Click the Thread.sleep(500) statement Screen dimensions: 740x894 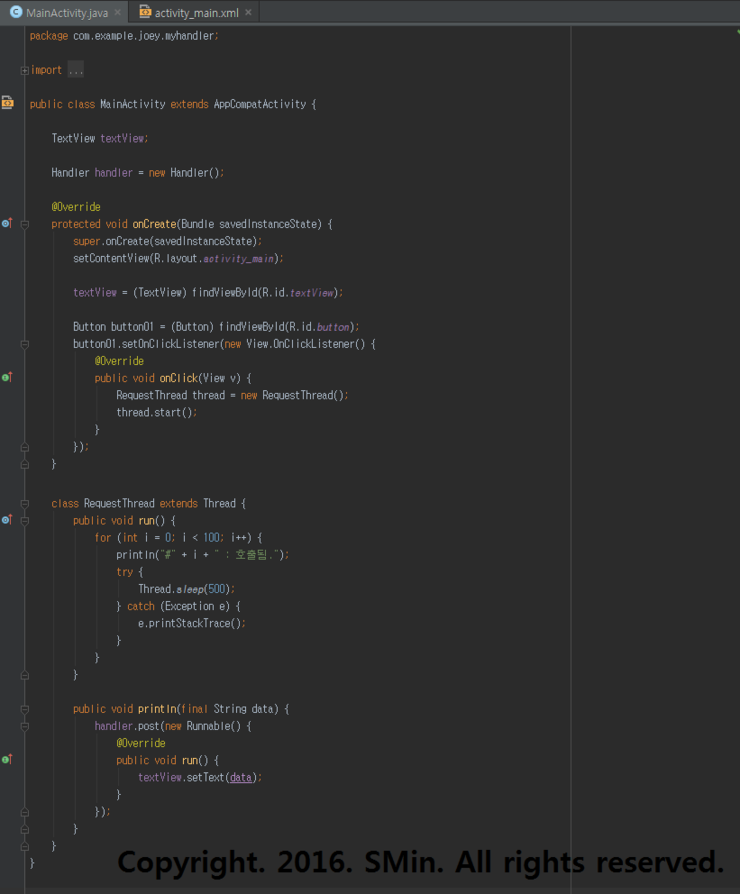[186, 589]
